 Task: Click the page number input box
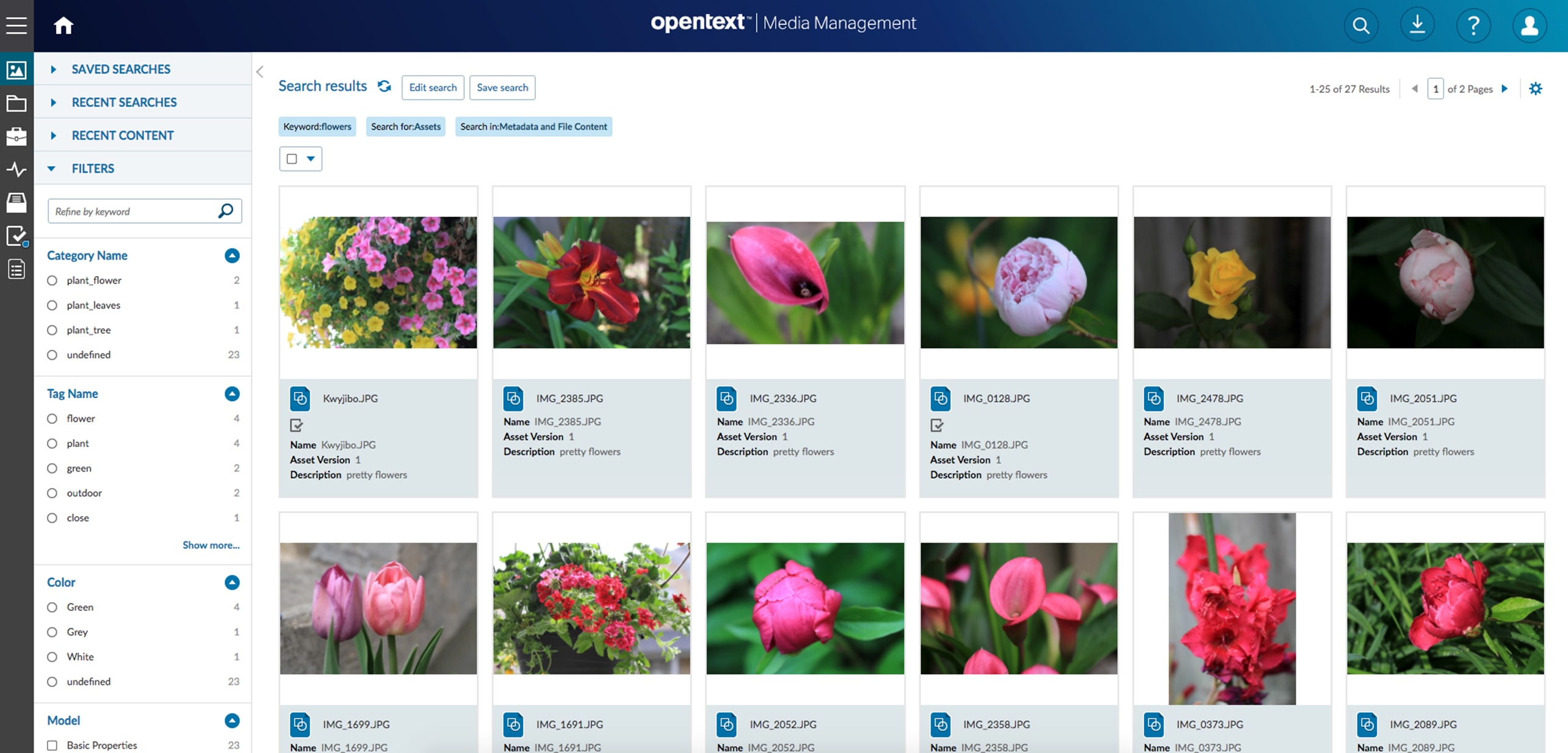tap(1436, 89)
